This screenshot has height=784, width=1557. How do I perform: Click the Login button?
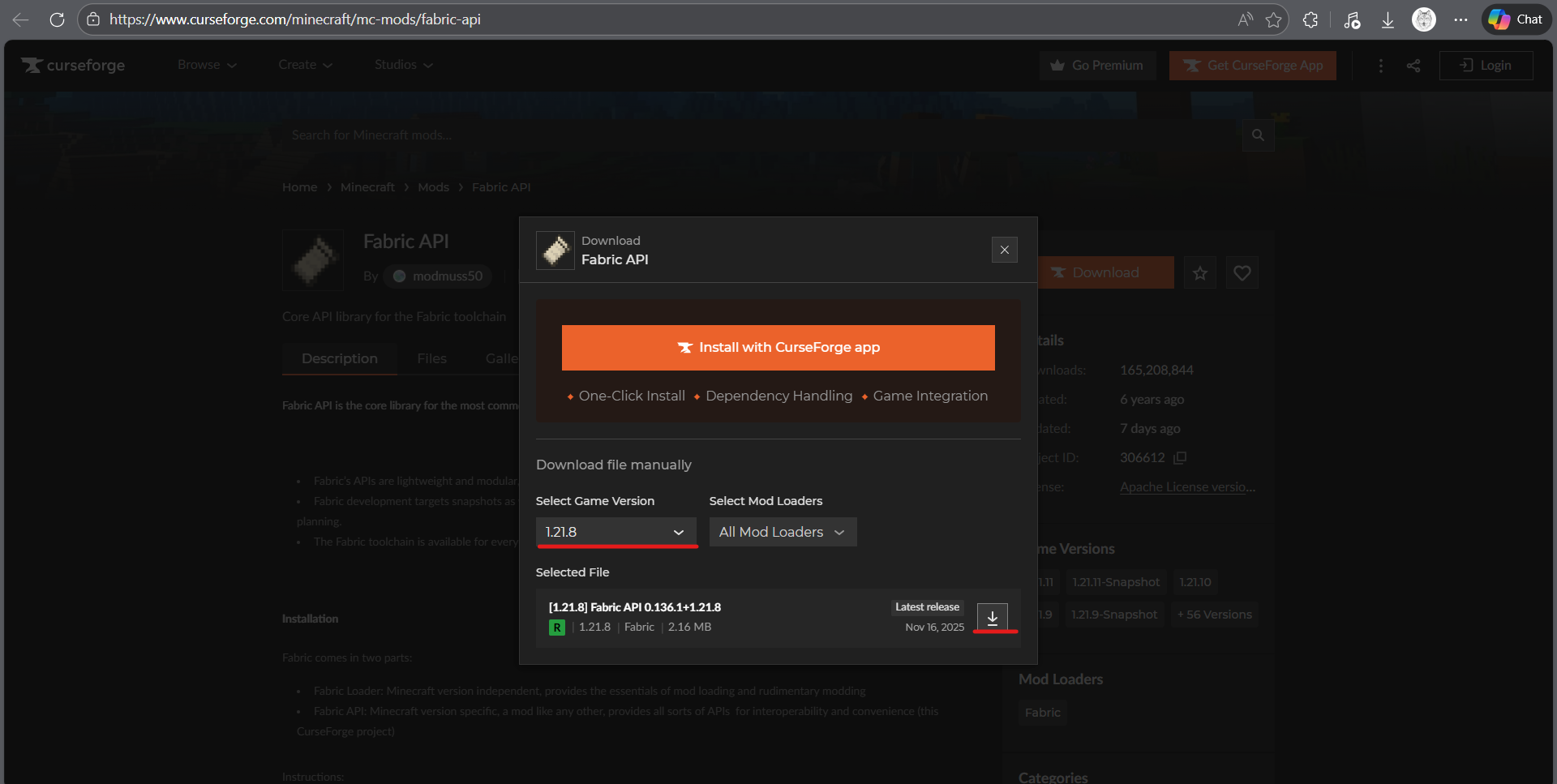click(1486, 66)
